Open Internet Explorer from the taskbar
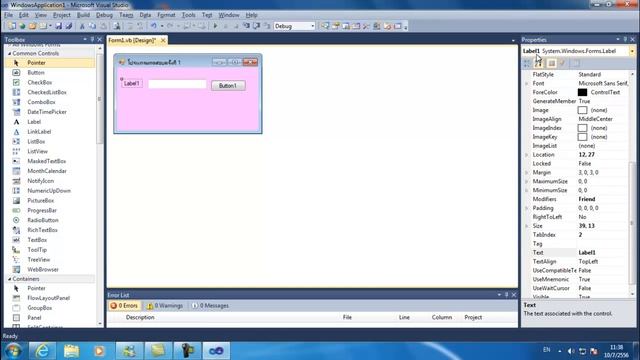 pos(42,351)
